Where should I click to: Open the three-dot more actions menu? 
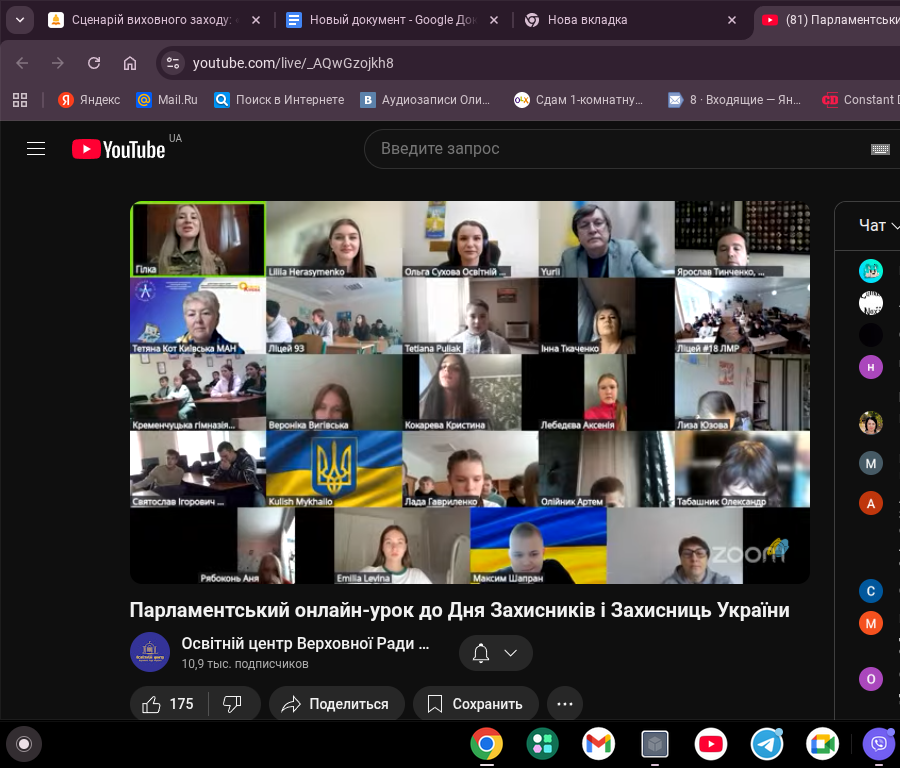[x=564, y=704]
